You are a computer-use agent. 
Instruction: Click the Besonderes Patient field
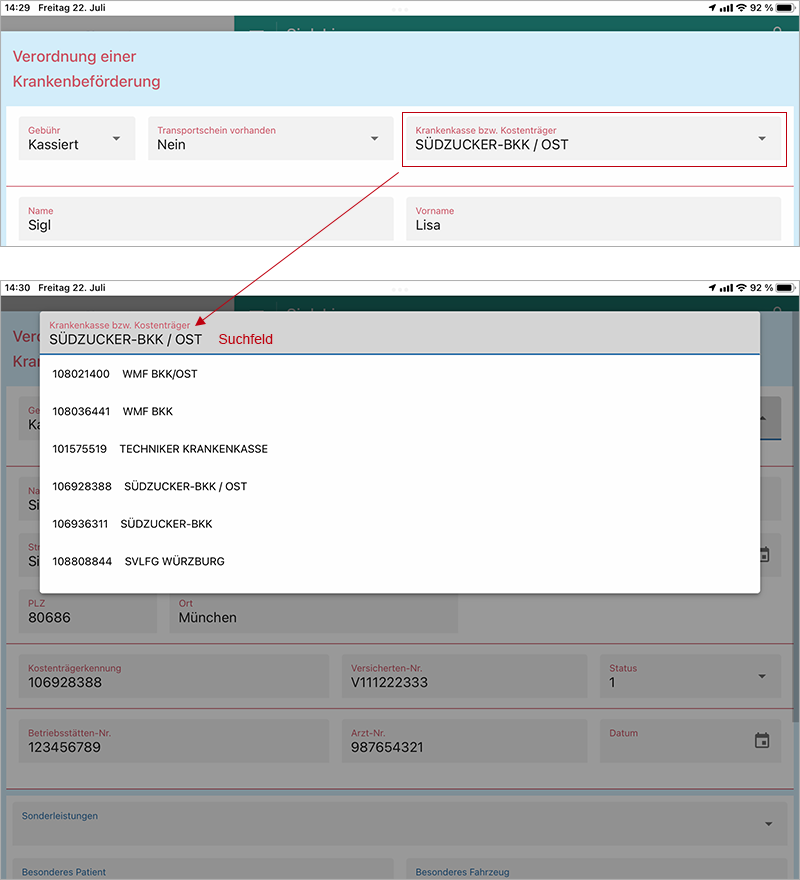pyautogui.click(x=203, y=869)
